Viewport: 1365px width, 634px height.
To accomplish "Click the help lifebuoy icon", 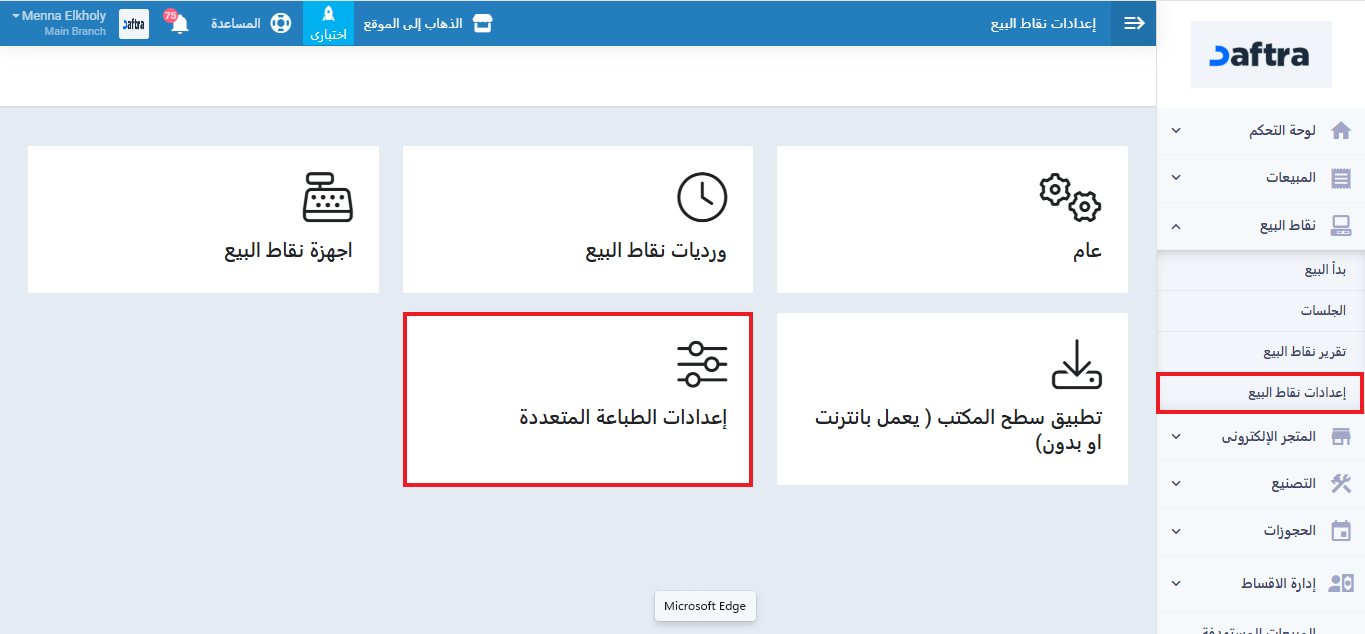I will 281,23.
